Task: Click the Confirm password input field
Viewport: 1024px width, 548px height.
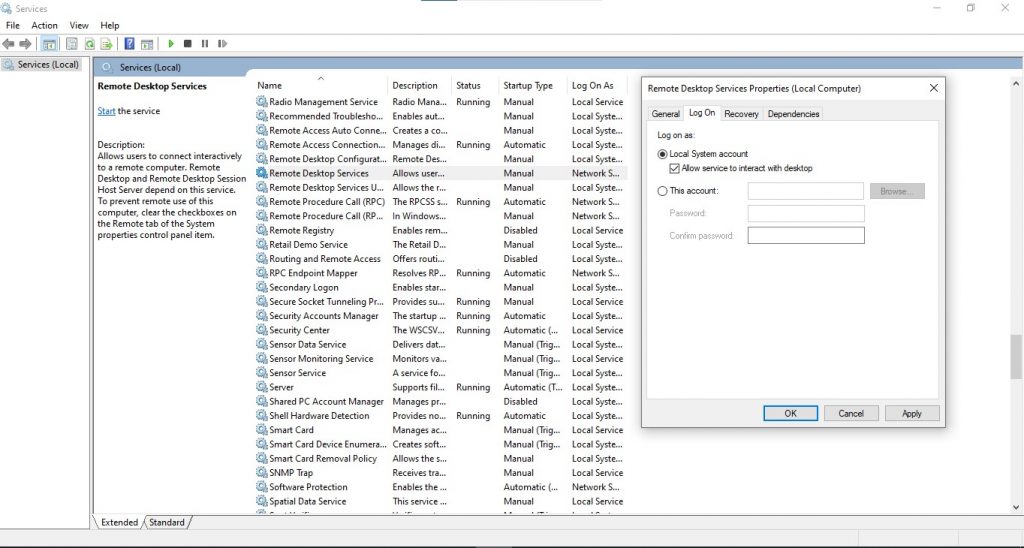Action: point(806,235)
